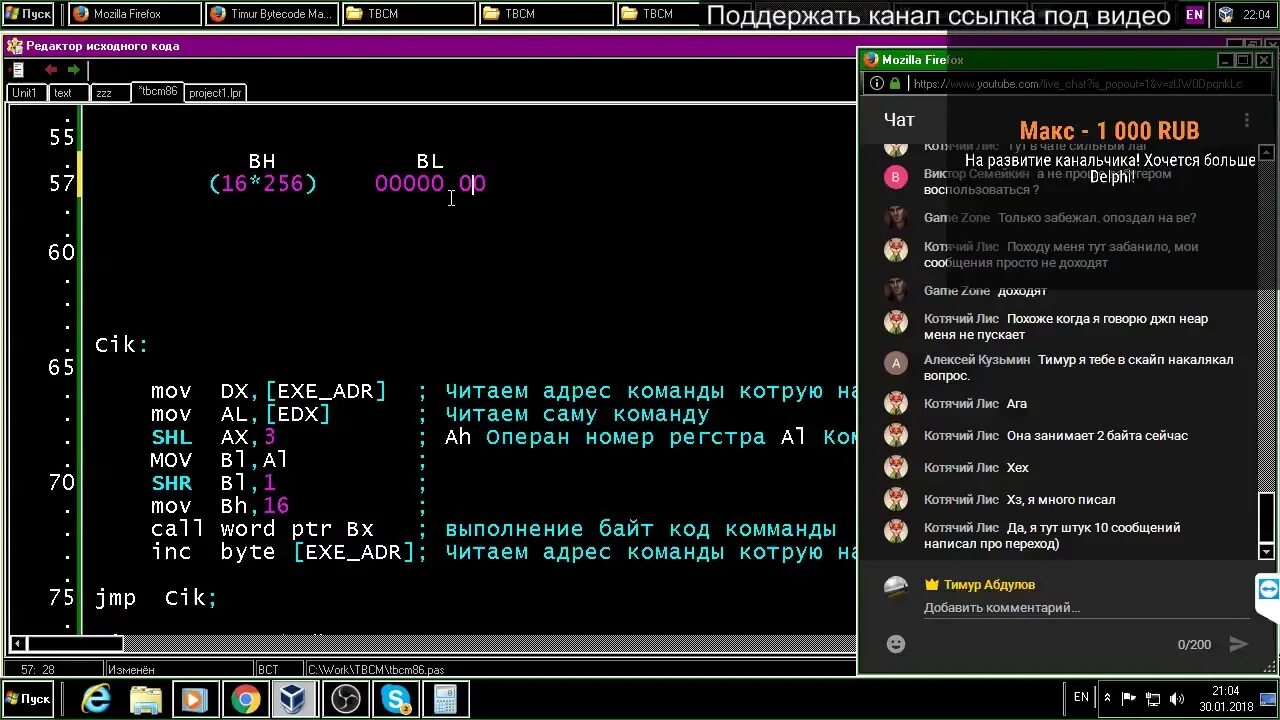The height and width of the screenshot is (720, 1280).
Task: Open the emoji picker in chat
Action: [896, 644]
